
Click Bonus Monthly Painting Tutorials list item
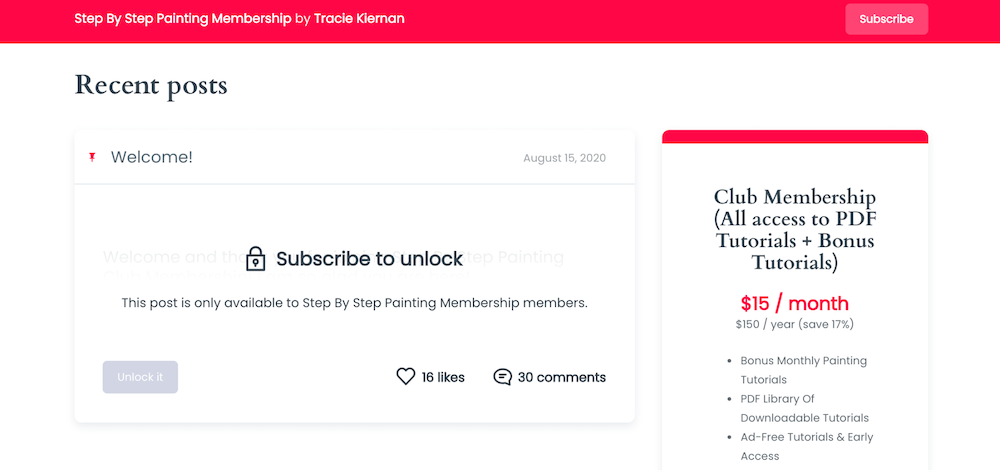[804, 370]
